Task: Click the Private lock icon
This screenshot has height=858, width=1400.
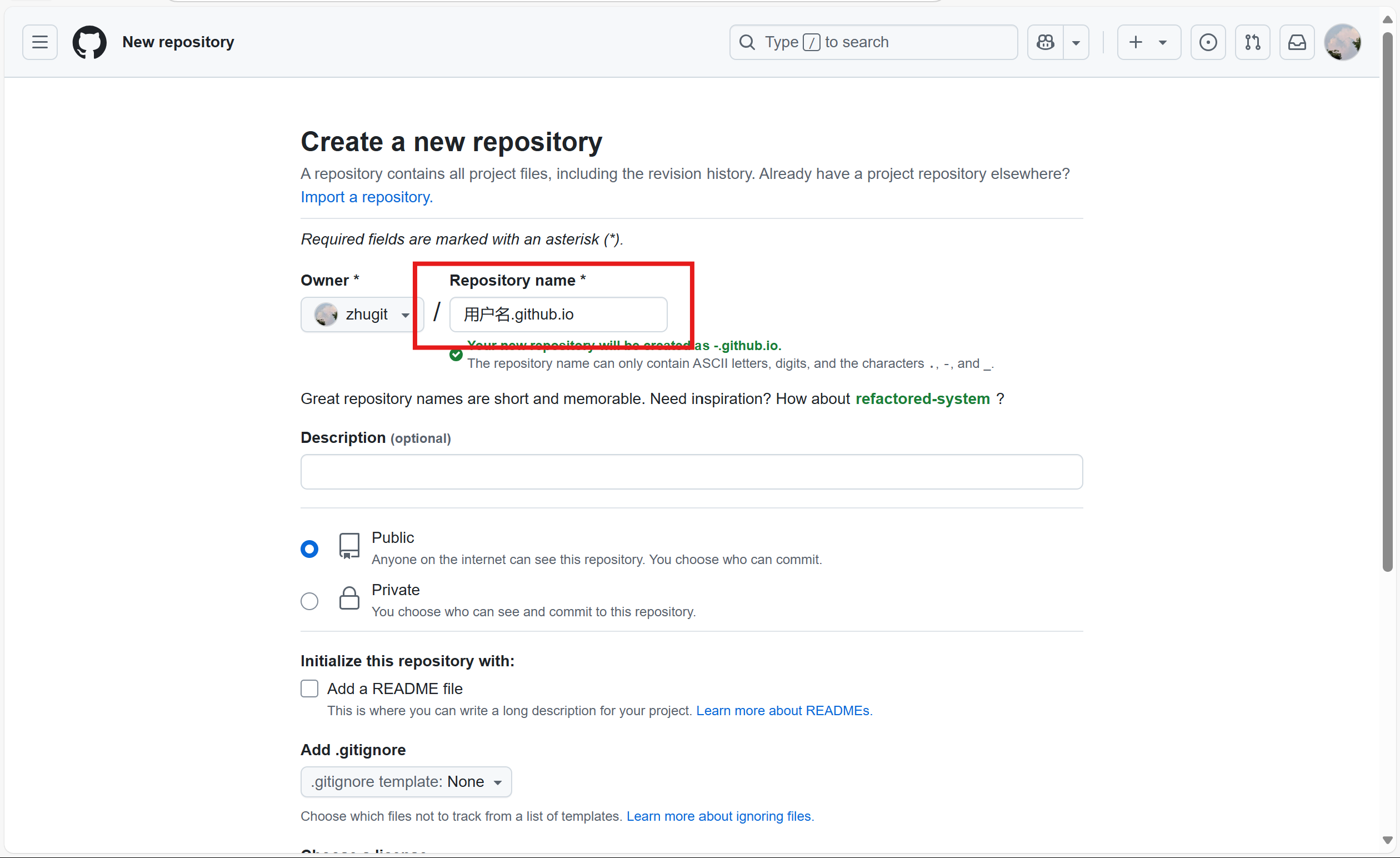Action: coord(349,598)
